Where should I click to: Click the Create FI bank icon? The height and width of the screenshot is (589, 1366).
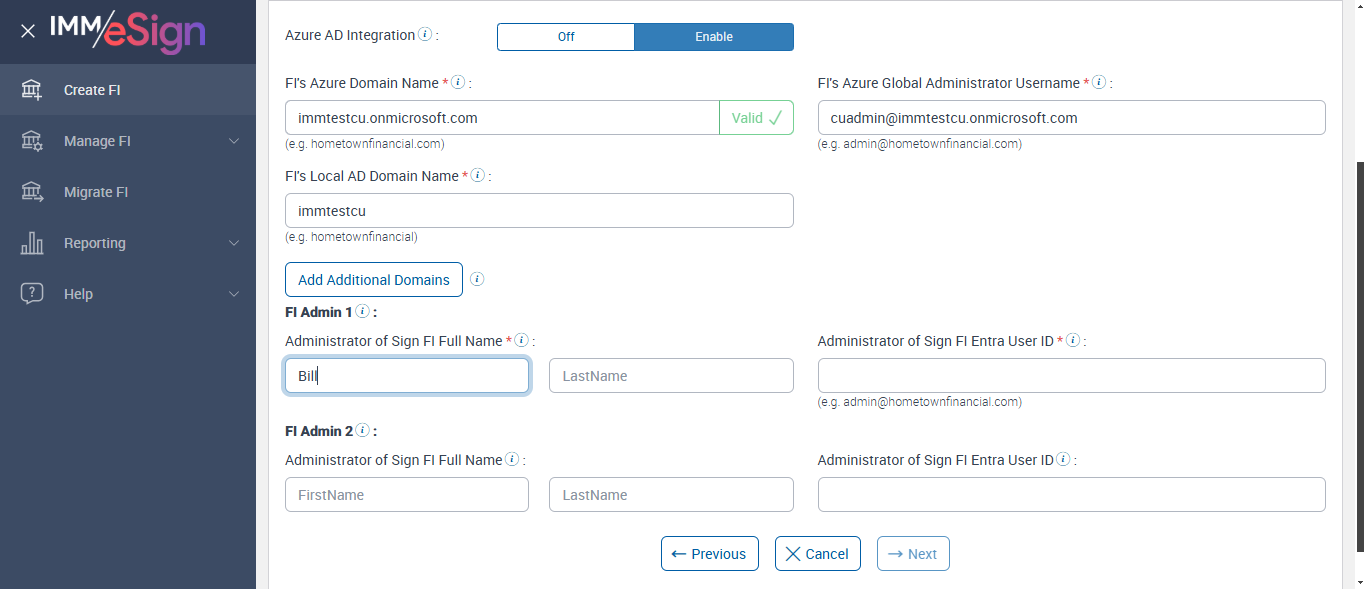tap(32, 90)
